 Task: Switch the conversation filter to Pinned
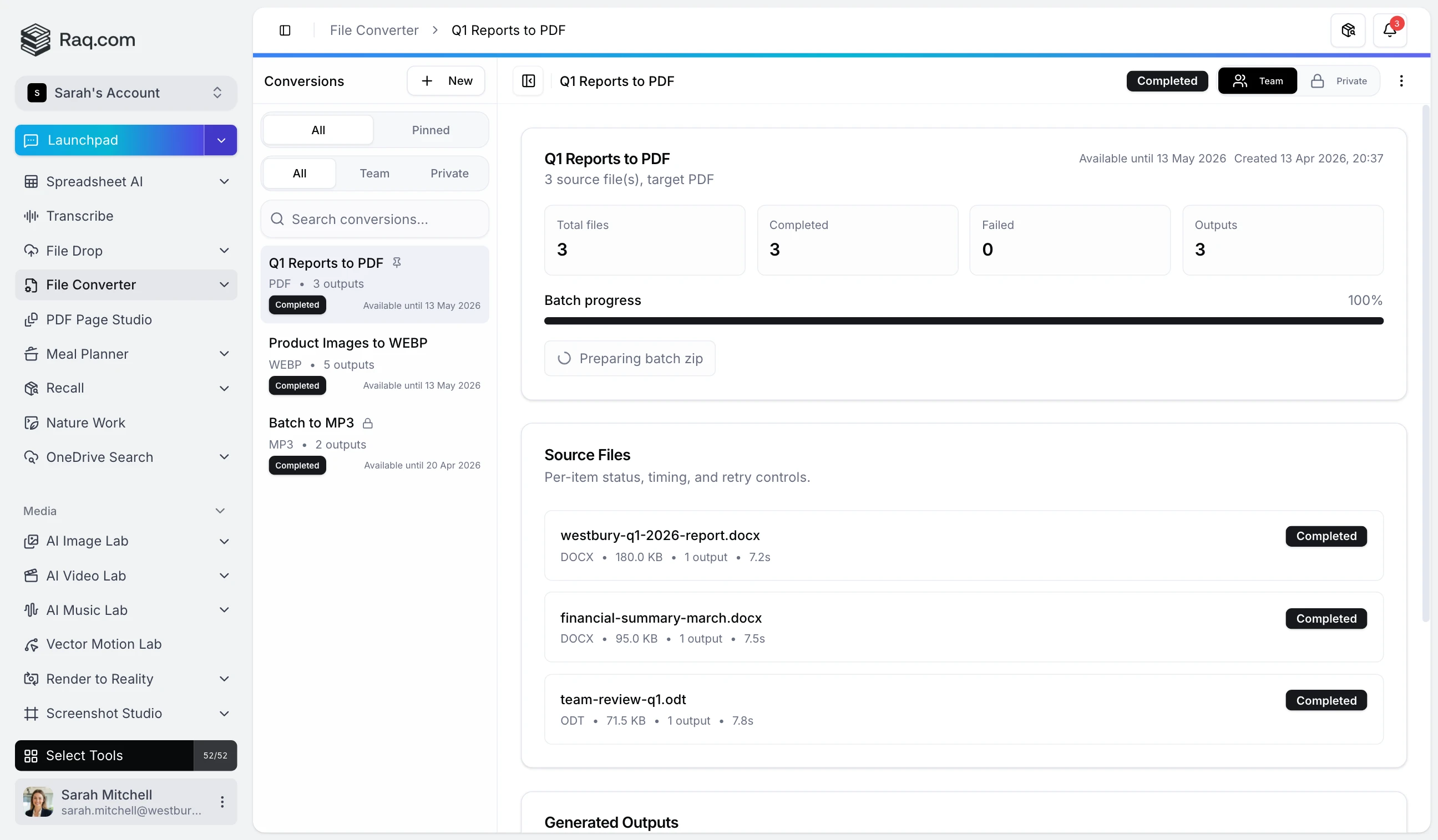click(x=431, y=129)
